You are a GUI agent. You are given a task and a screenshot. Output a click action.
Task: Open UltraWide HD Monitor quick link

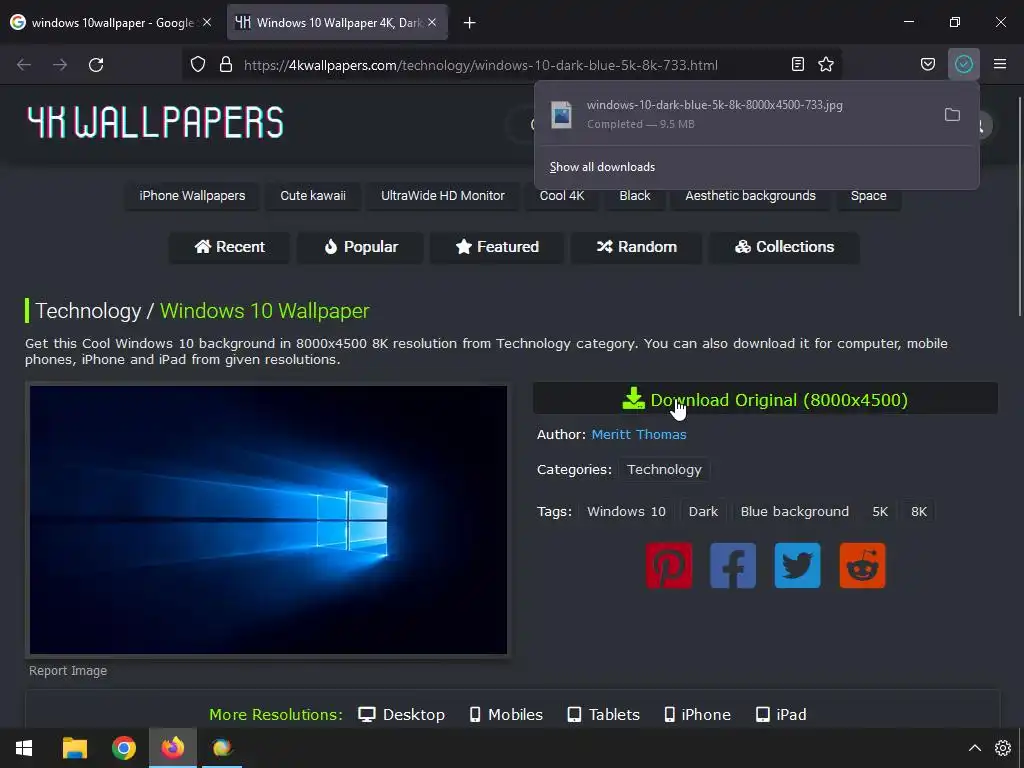point(443,196)
